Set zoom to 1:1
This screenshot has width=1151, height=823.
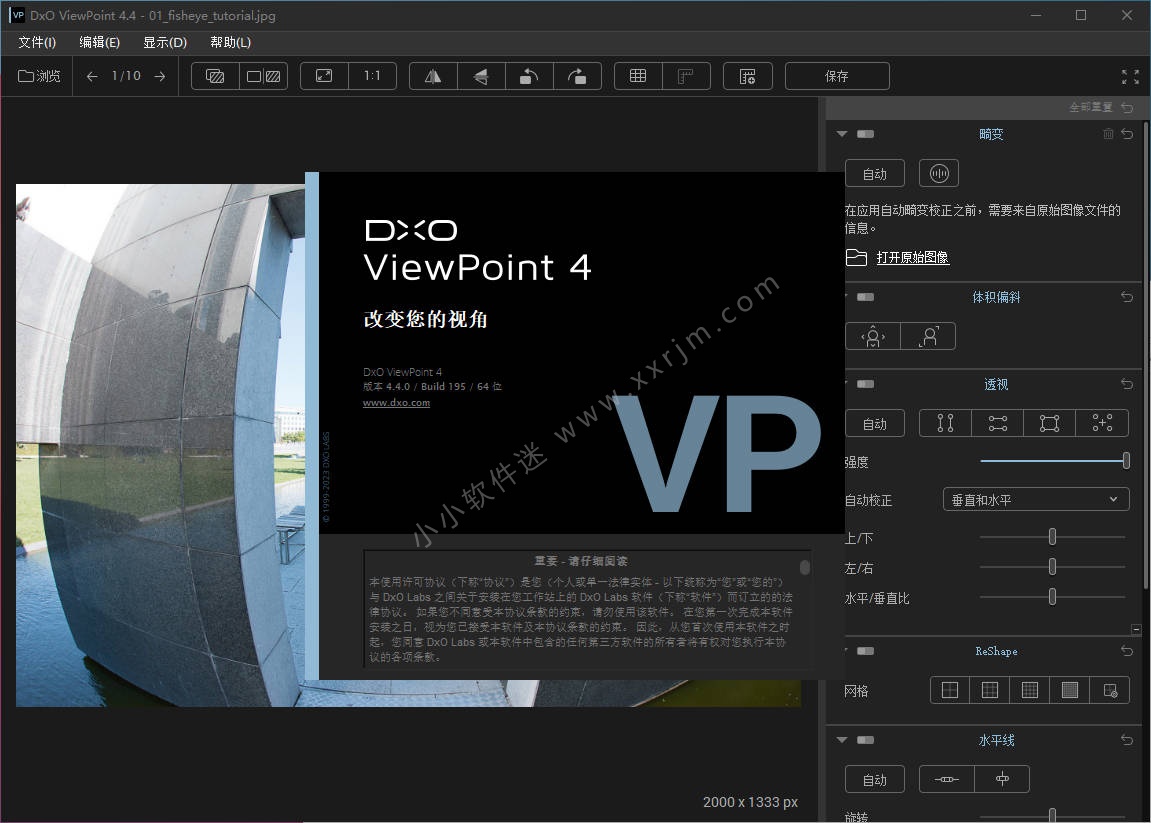372,76
